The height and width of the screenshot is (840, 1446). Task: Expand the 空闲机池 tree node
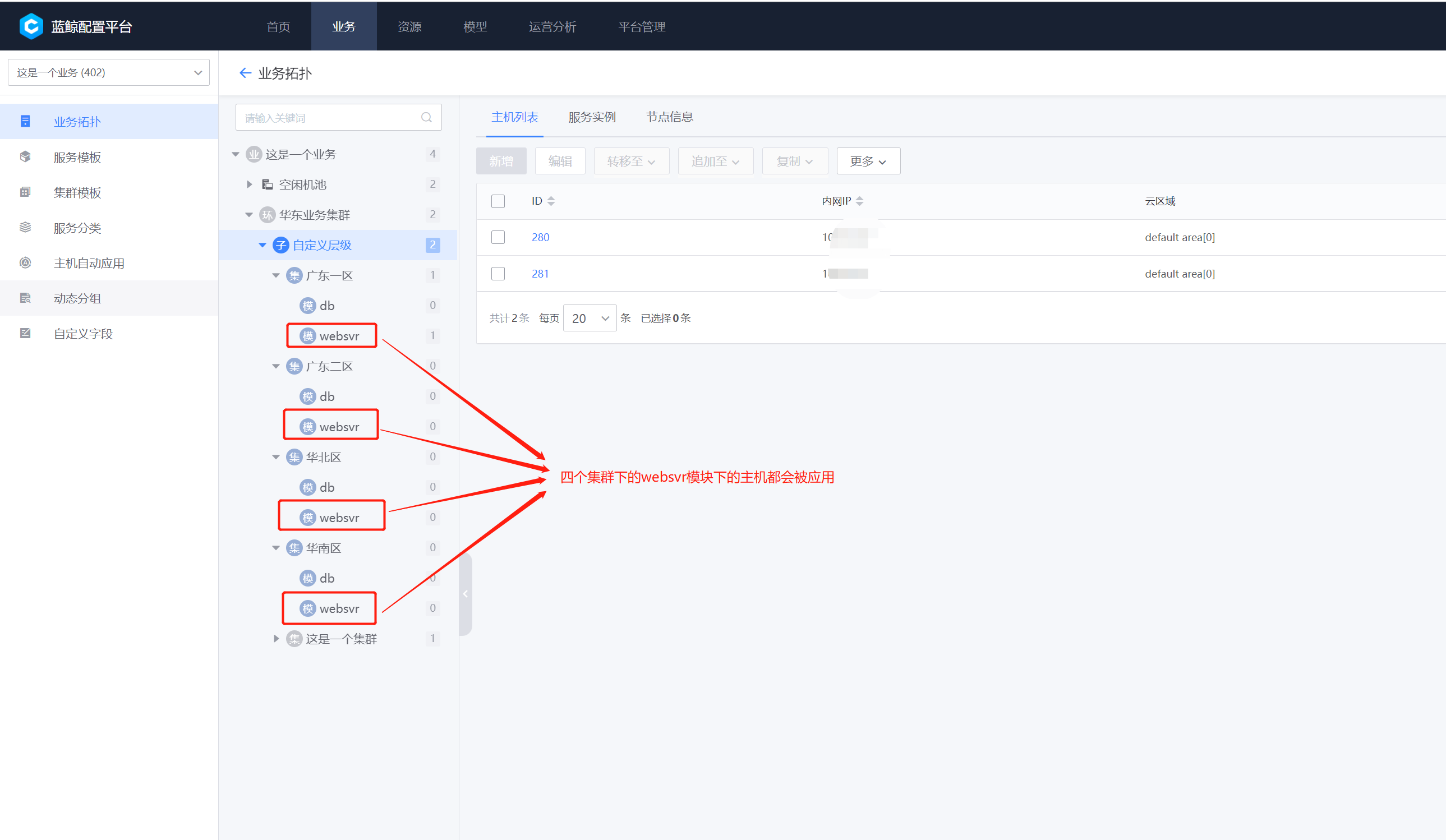(249, 184)
